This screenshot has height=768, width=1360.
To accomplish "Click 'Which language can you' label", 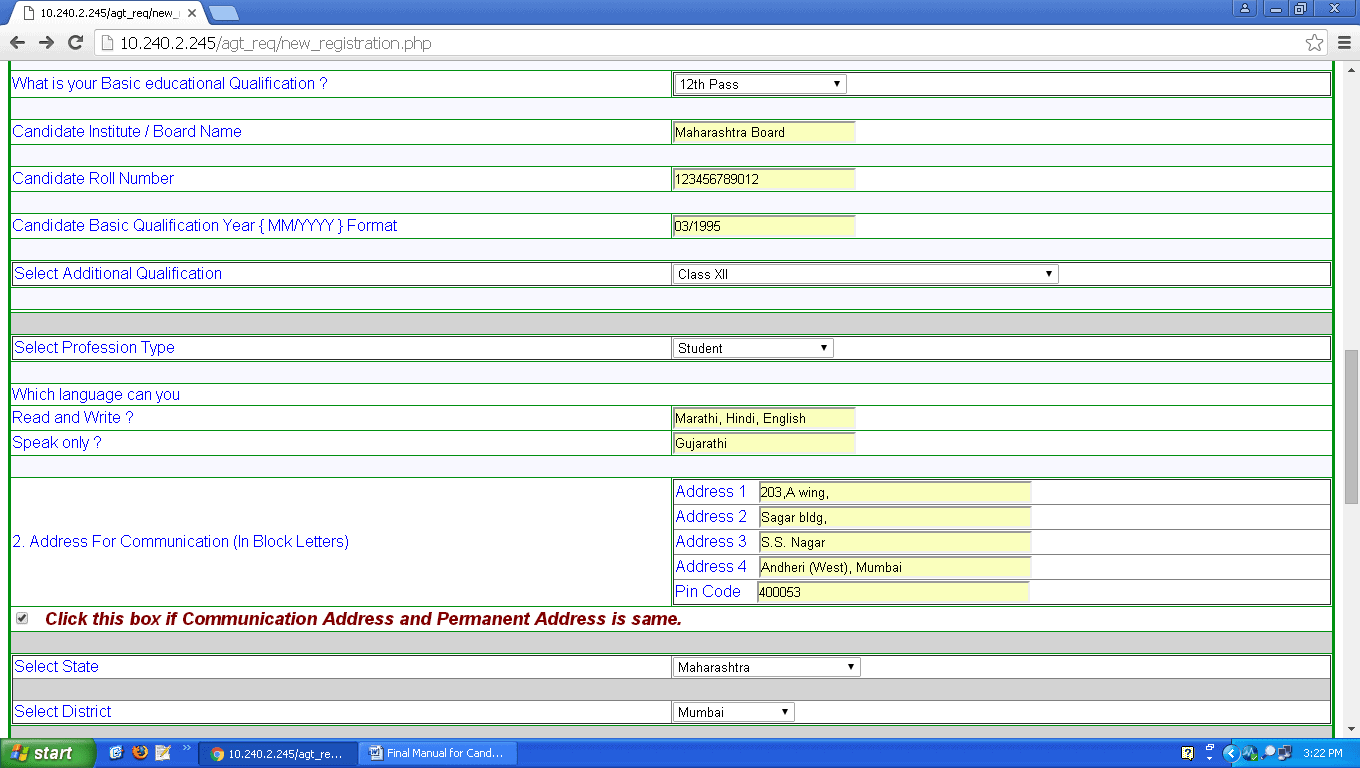I will [96, 394].
